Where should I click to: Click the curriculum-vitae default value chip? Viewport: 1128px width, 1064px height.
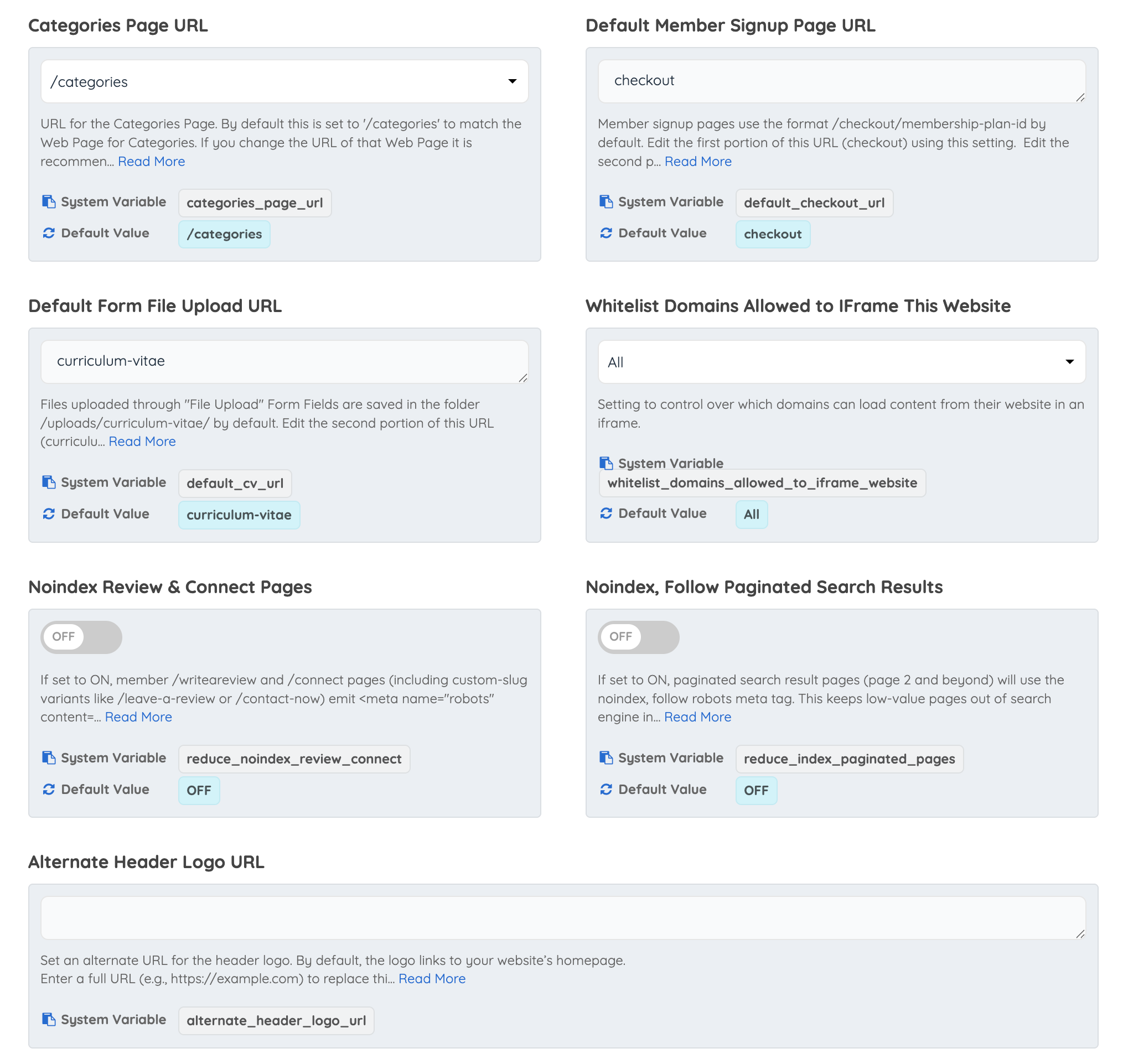[x=239, y=515]
